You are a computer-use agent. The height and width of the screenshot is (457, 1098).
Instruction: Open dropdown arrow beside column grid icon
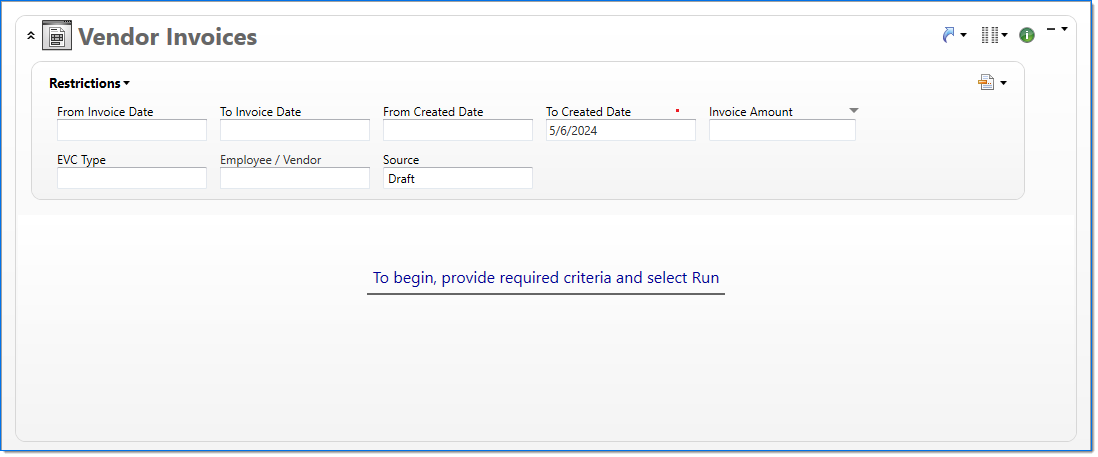coord(1005,36)
